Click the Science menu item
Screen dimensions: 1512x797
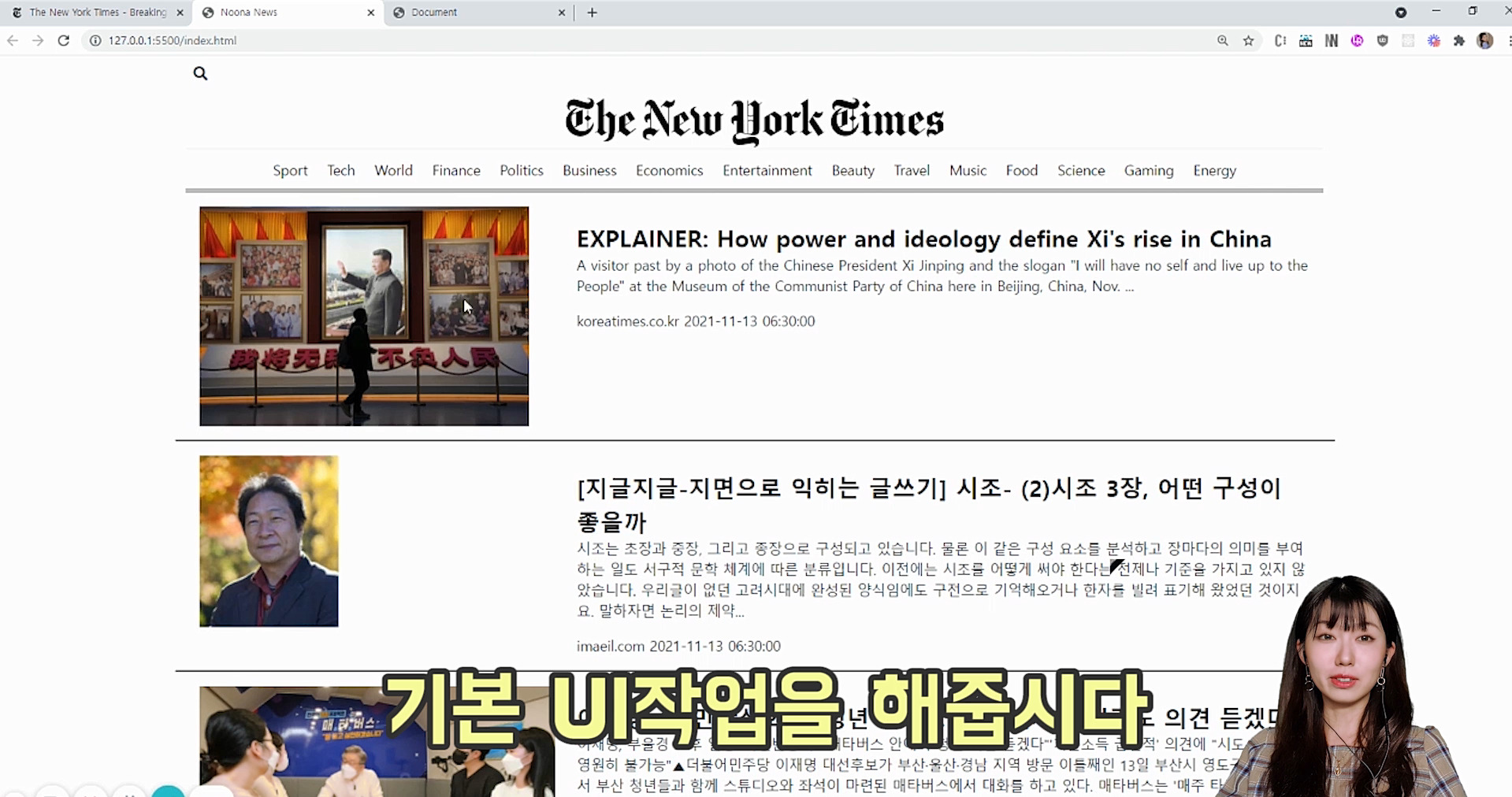click(1081, 170)
